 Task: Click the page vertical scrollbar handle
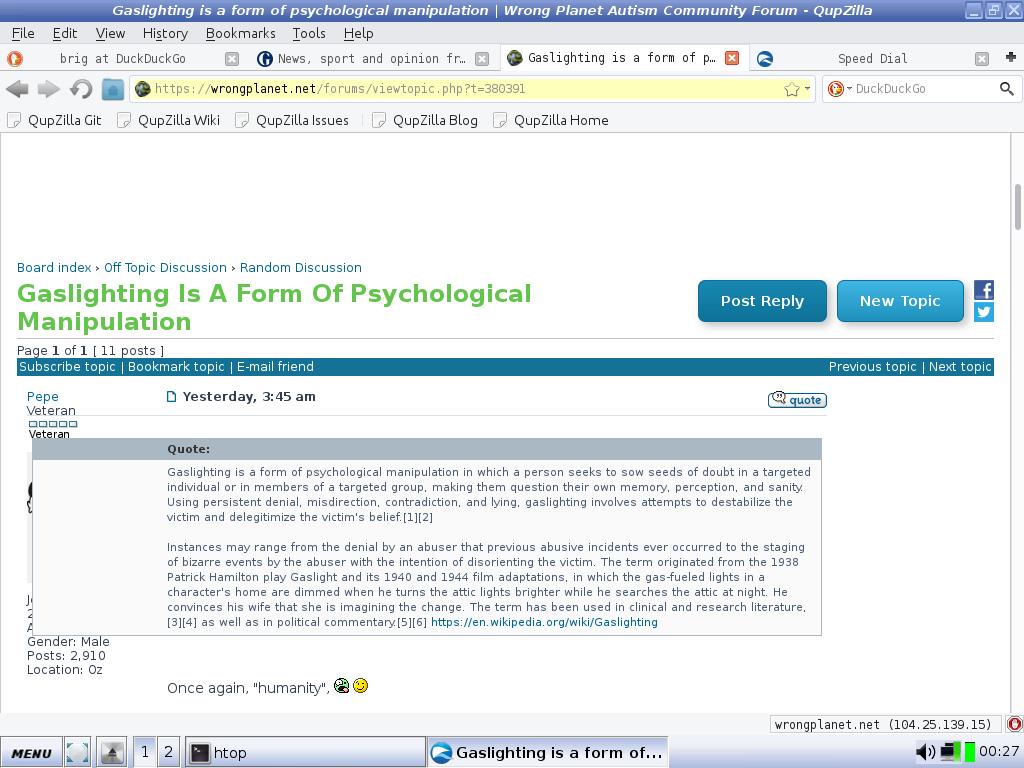click(1017, 207)
